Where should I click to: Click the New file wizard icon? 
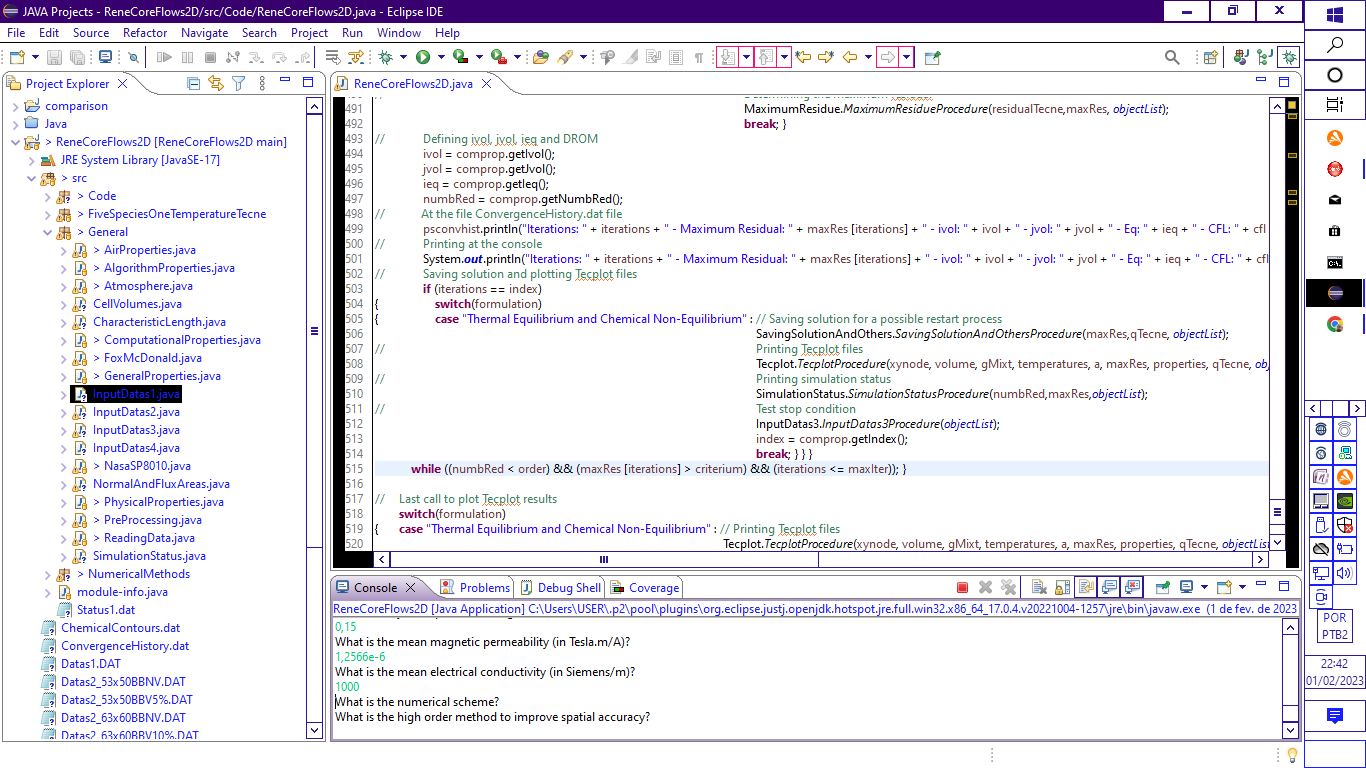point(17,57)
